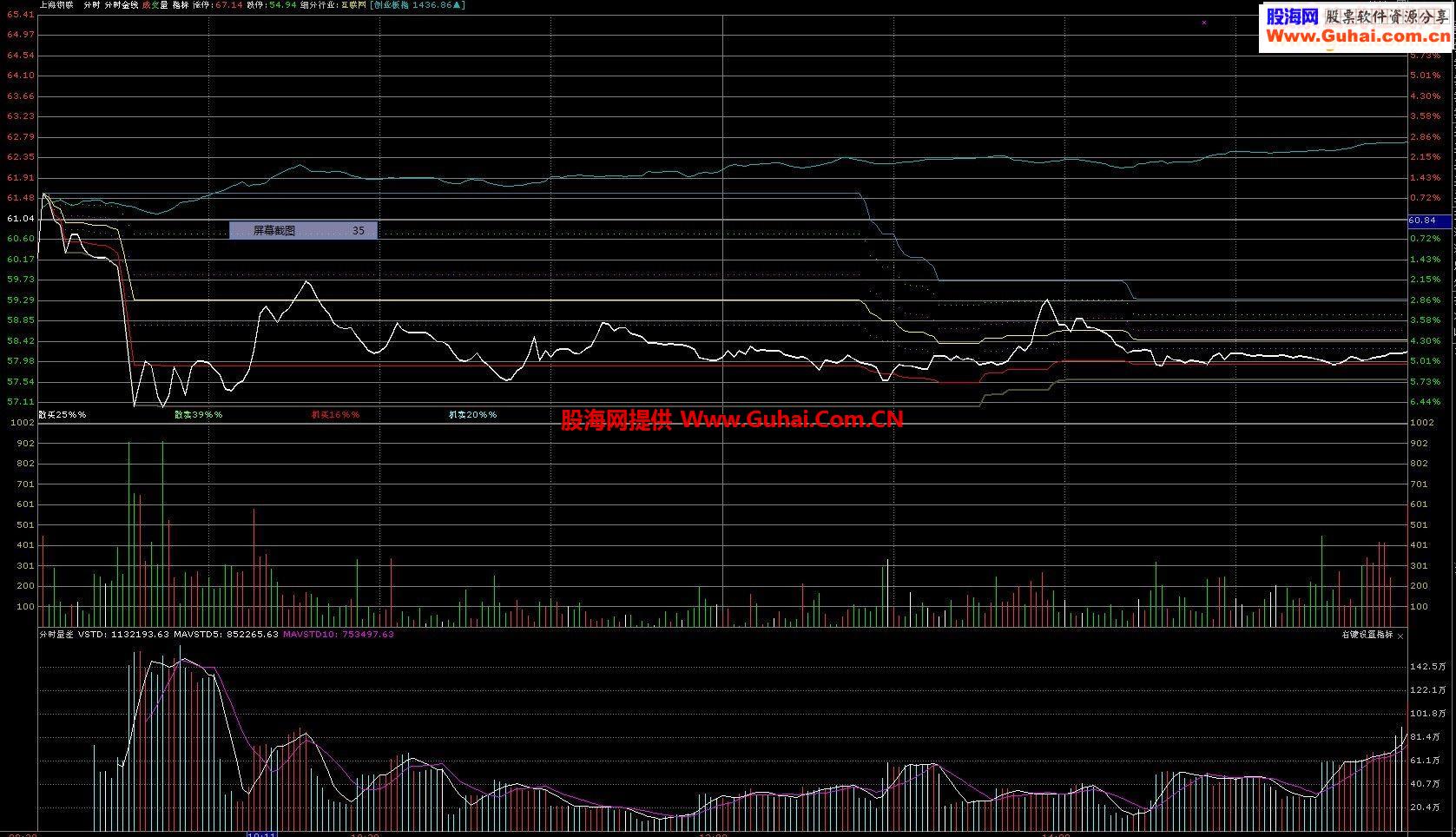Click the 2.15% axis label above the current price tag
This screenshot has height=837, width=1456.
coord(1425,157)
